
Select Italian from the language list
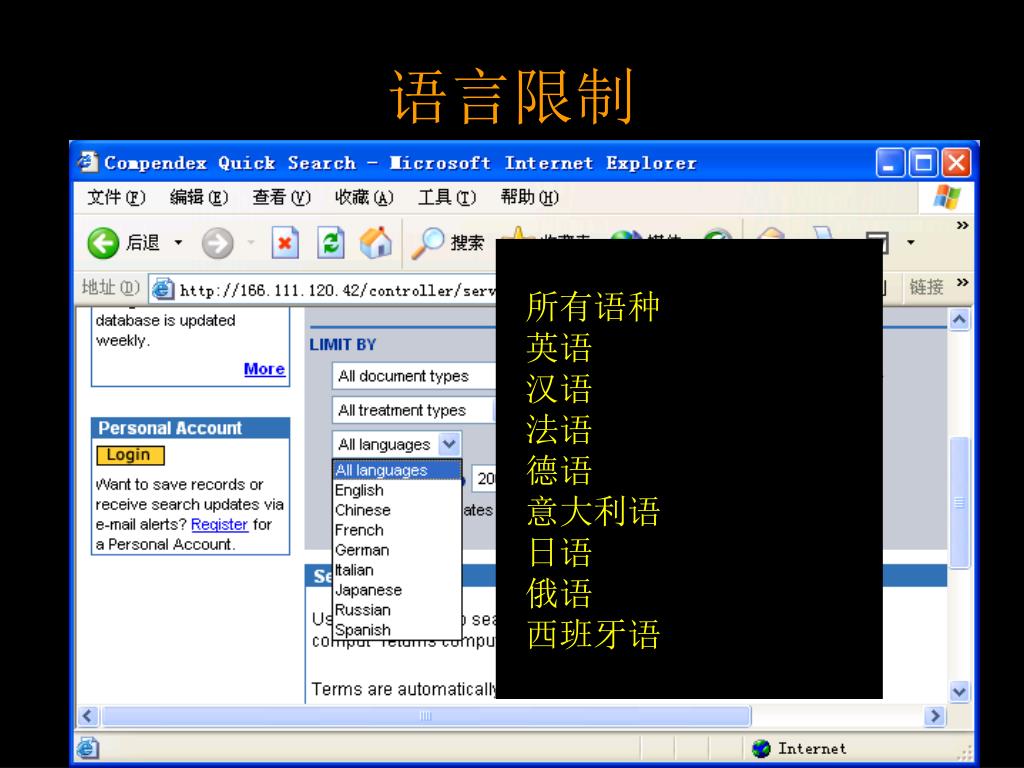[396, 570]
